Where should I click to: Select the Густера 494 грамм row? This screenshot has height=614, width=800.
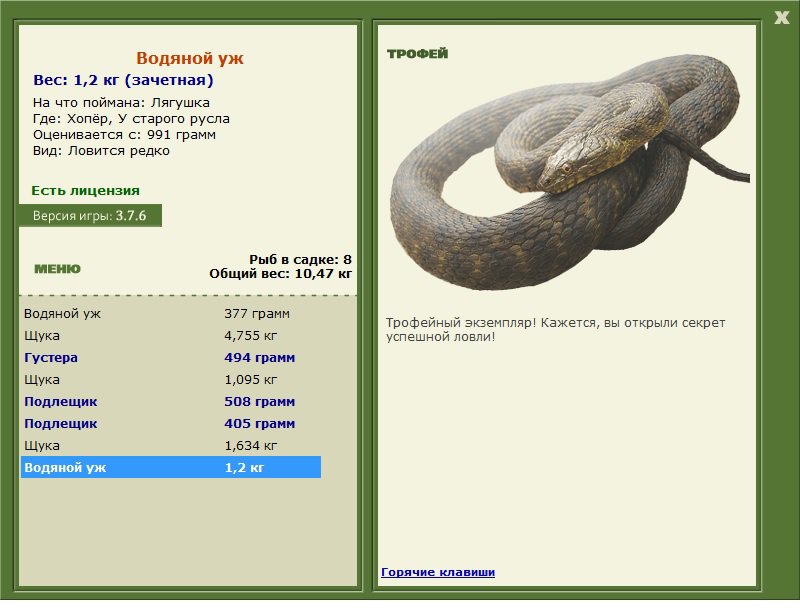171,357
